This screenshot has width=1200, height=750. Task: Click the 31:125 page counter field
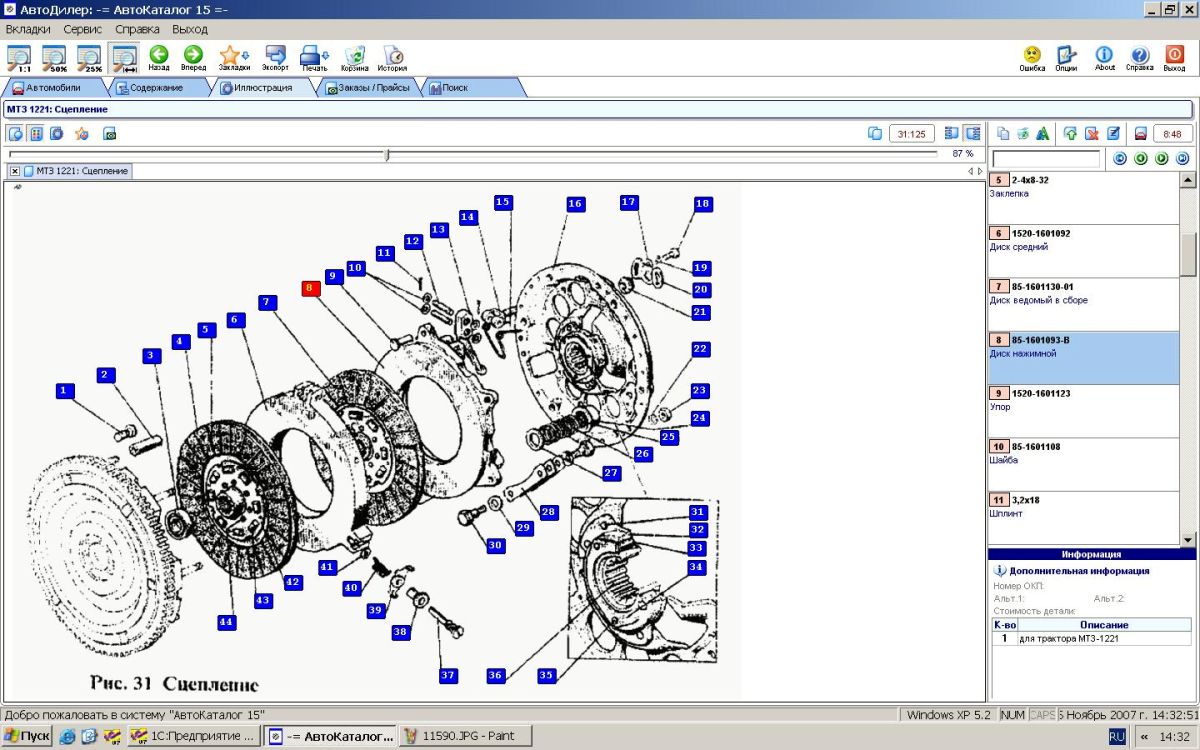[x=911, y=133]
